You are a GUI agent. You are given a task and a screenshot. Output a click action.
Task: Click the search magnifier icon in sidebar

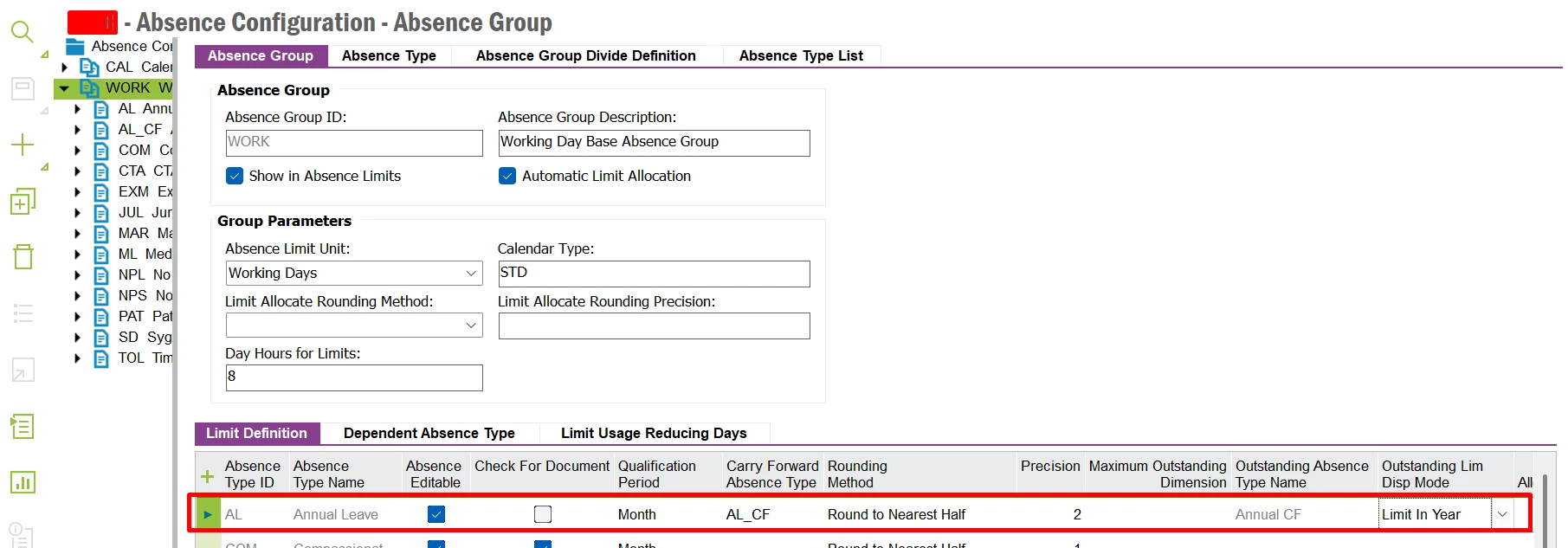click(23, 32)
